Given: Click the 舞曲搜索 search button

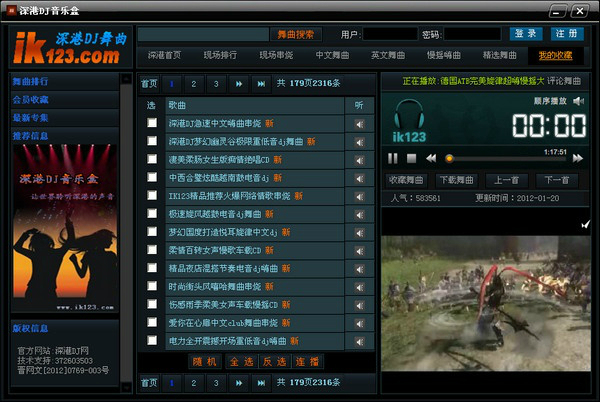Looking at the screenshot, I should [295, 34].
